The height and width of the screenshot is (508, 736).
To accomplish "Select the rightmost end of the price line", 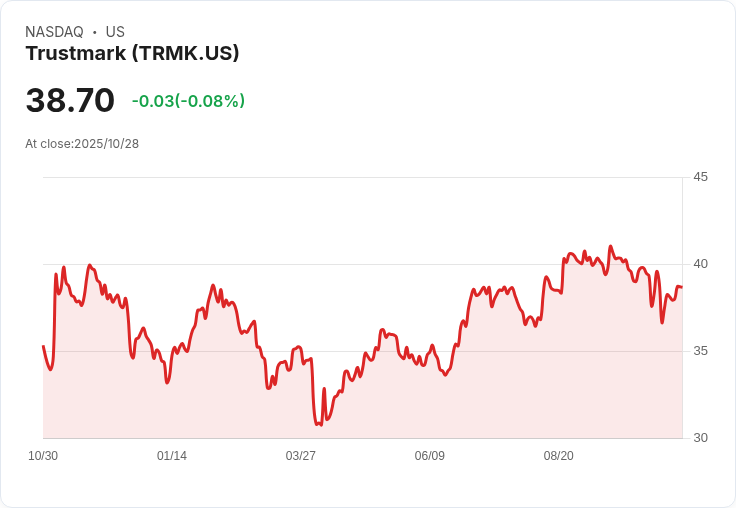I will click(x=682, y=287).
